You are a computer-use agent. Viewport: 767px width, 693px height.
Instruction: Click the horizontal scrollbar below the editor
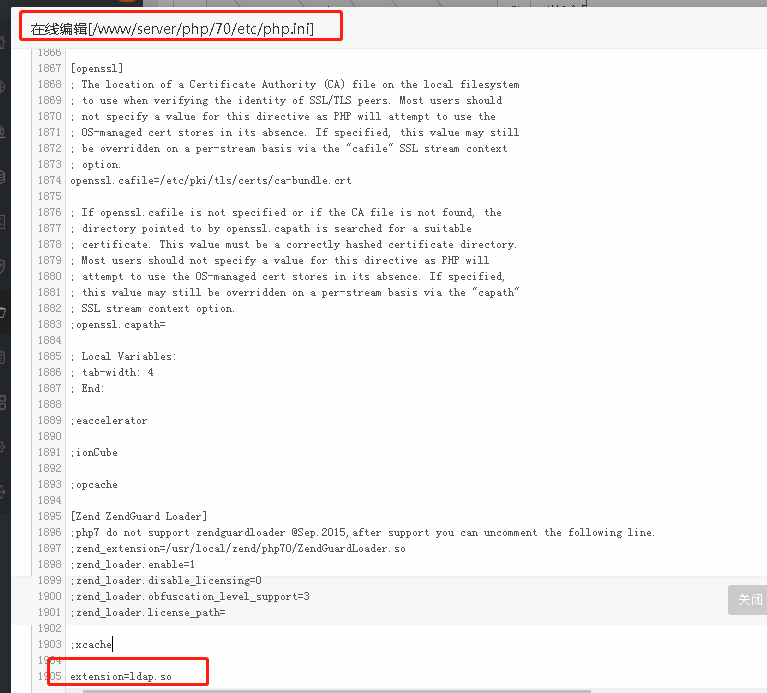point(337,691)
